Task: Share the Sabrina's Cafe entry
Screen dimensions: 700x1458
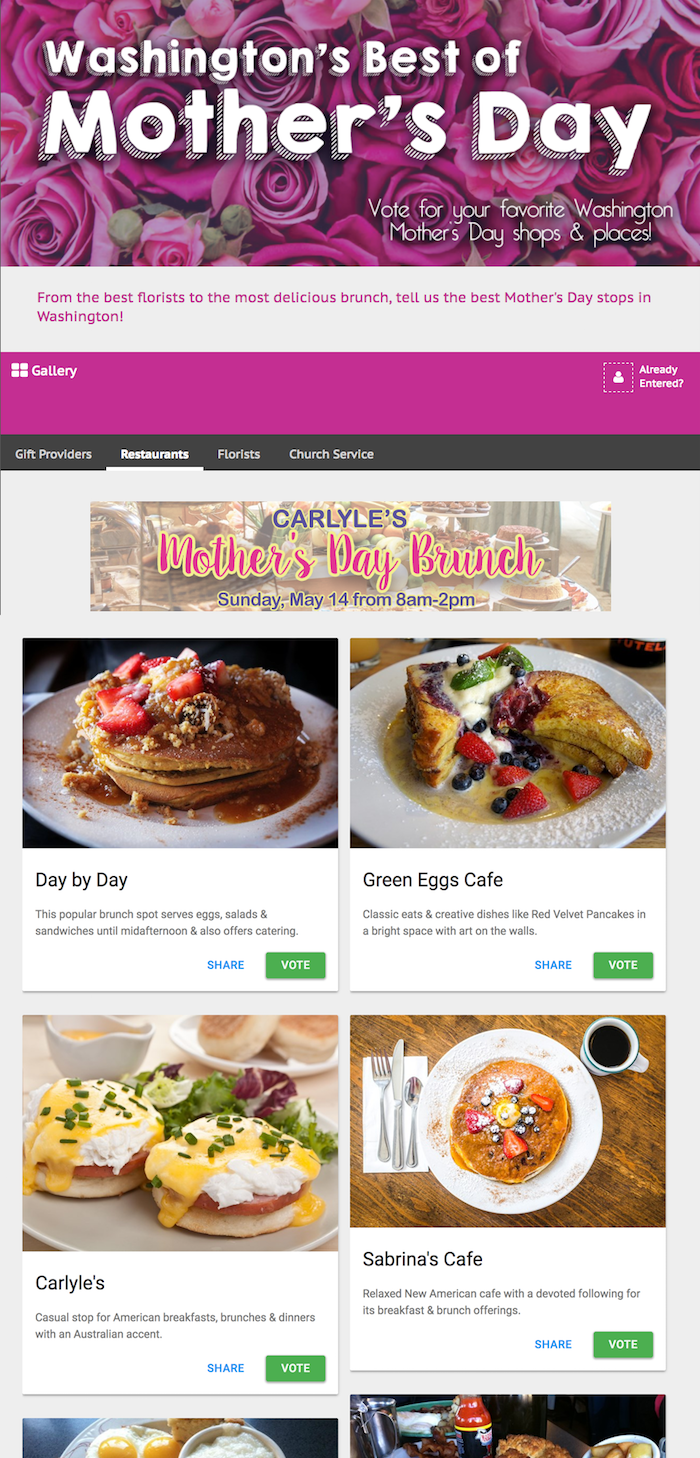Action: (x=553, y=1344)
